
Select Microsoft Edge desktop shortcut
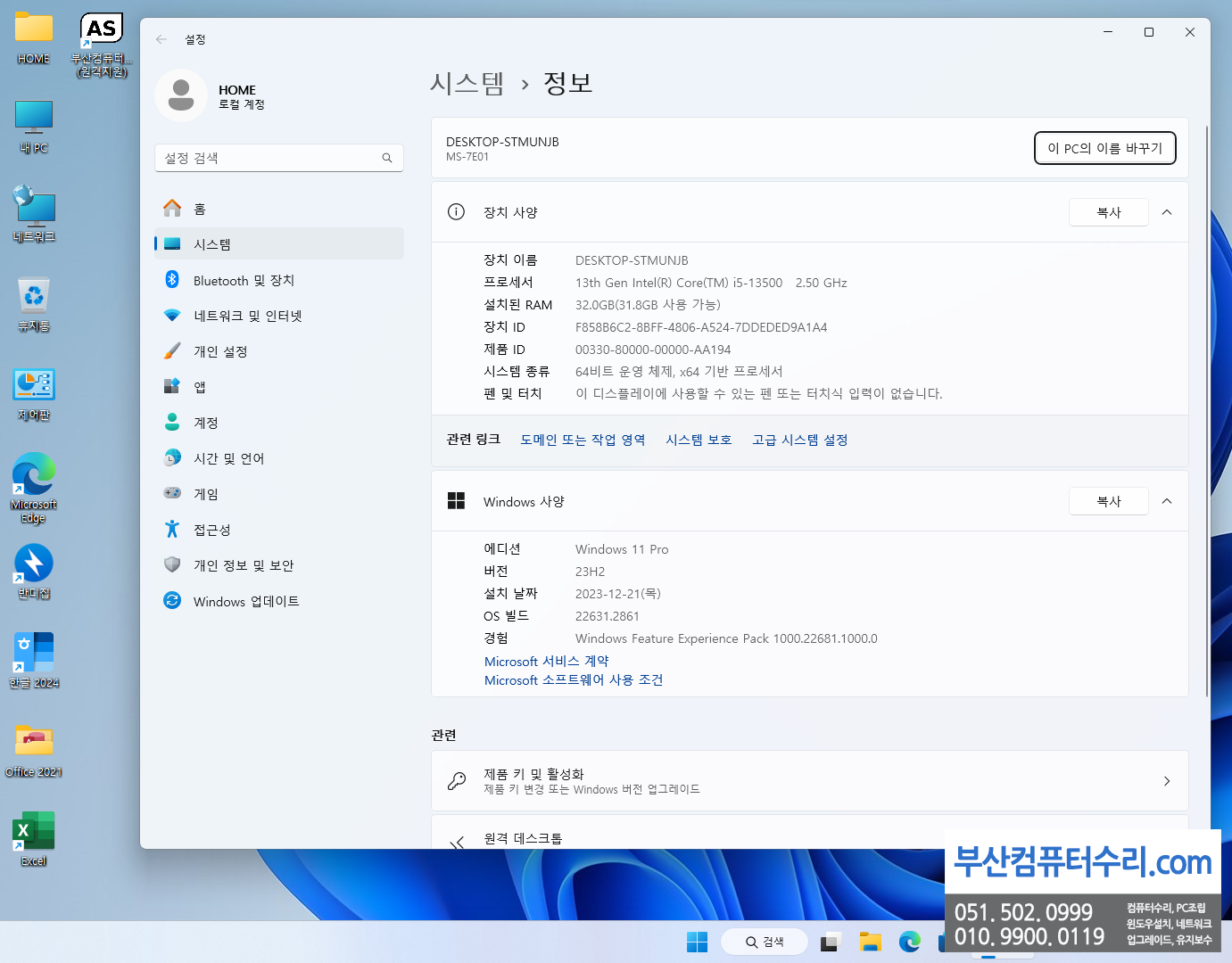click(34, 488)
